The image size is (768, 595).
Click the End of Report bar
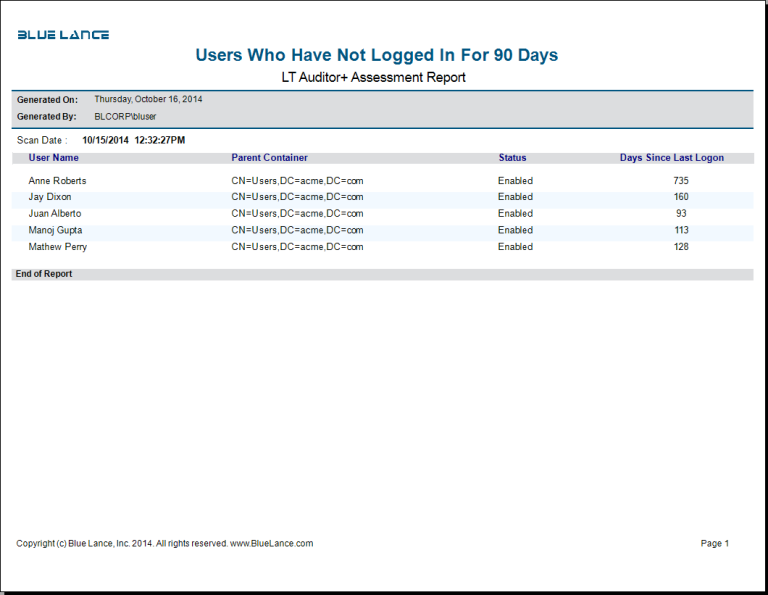click(x=44, y=274)
